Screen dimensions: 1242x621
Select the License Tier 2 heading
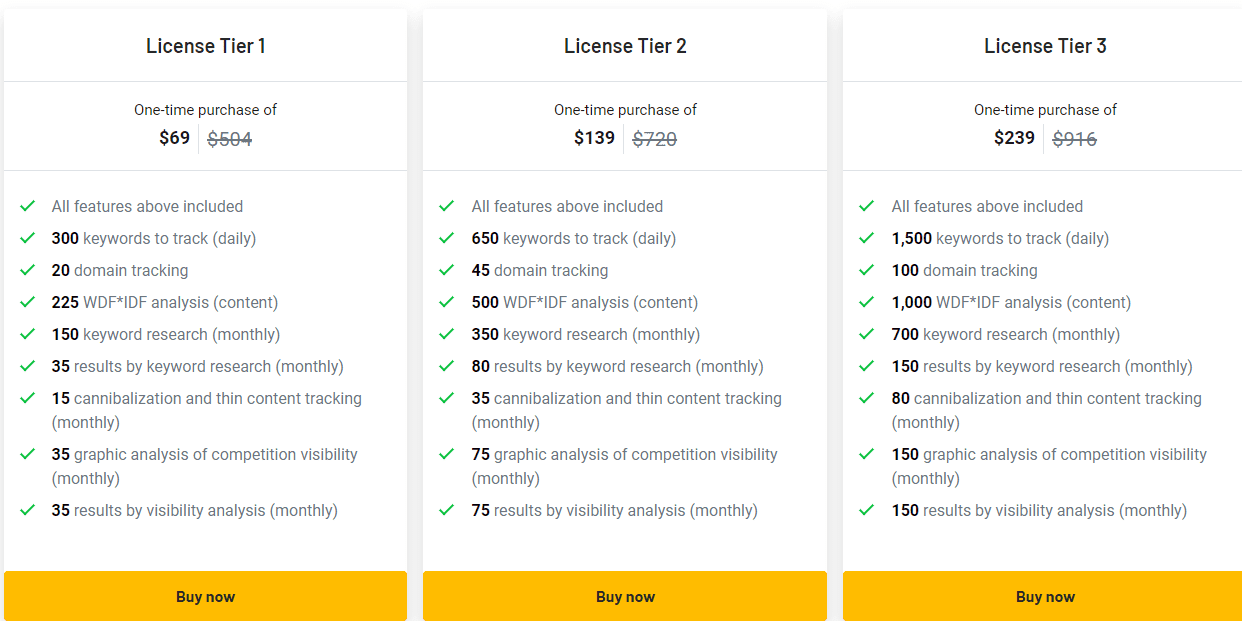(625, 46)
